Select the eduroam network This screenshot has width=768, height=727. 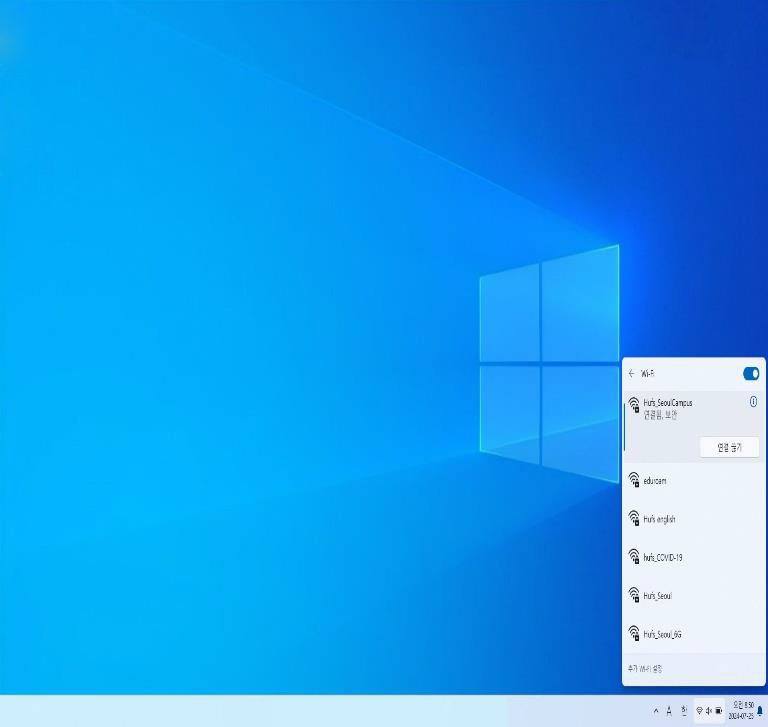coord(655,481)
